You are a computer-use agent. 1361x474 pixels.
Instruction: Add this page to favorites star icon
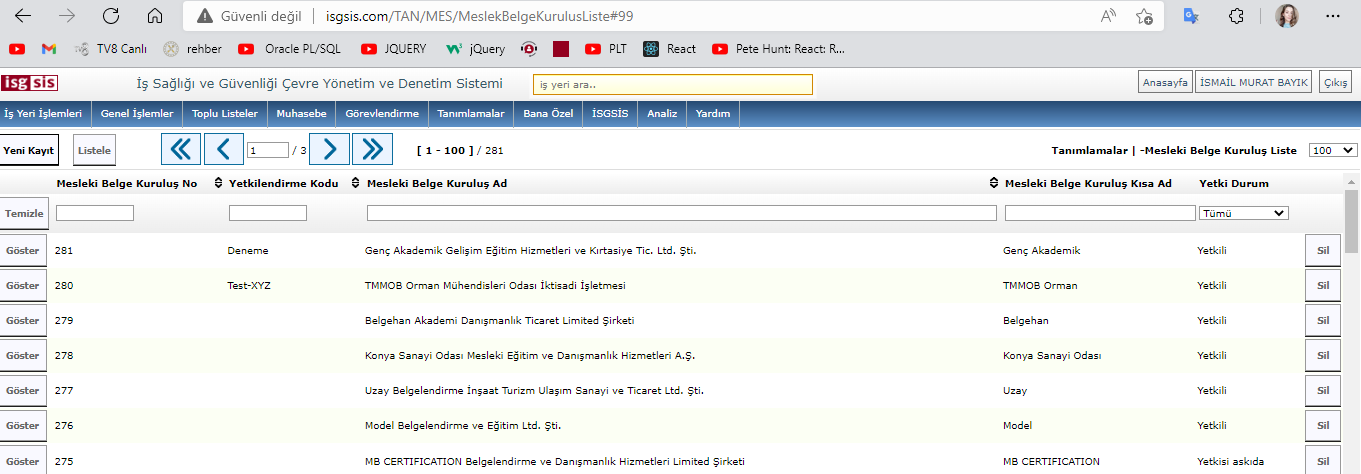[1145, 17]
